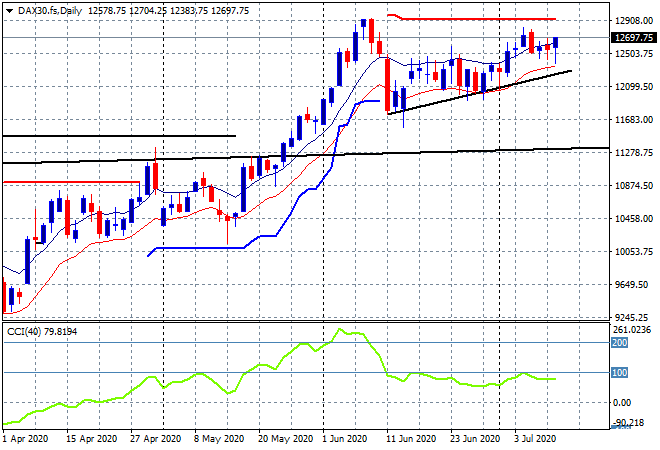
Task: Click the CCI scale value 0.00
Action: point(622,403)
